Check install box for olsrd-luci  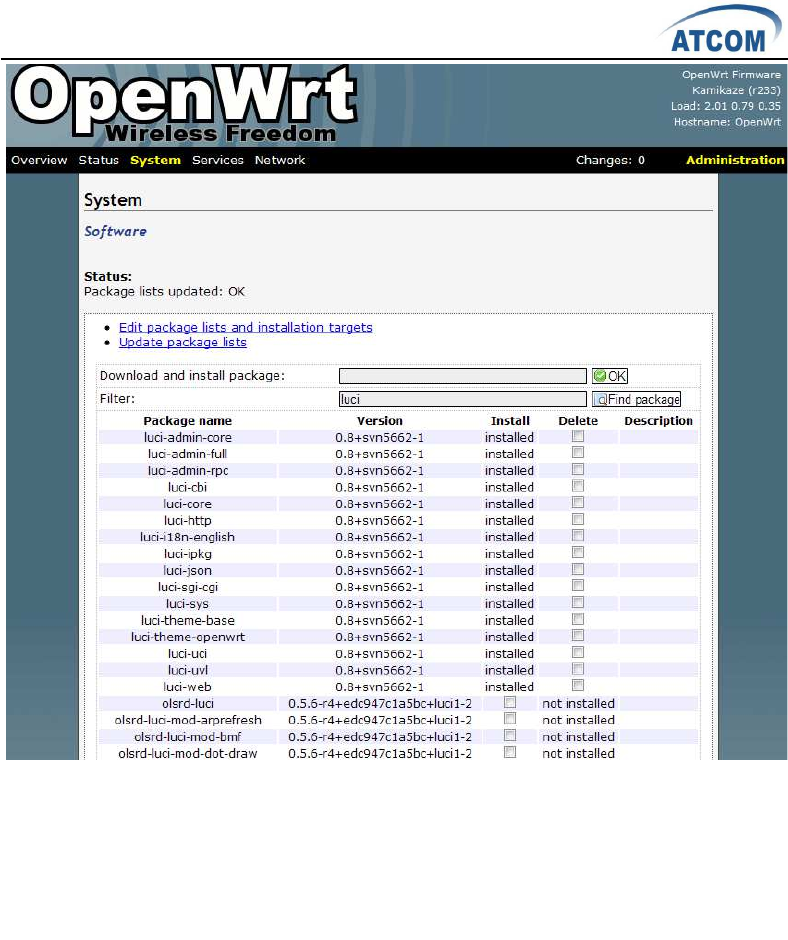pos(510,702)
